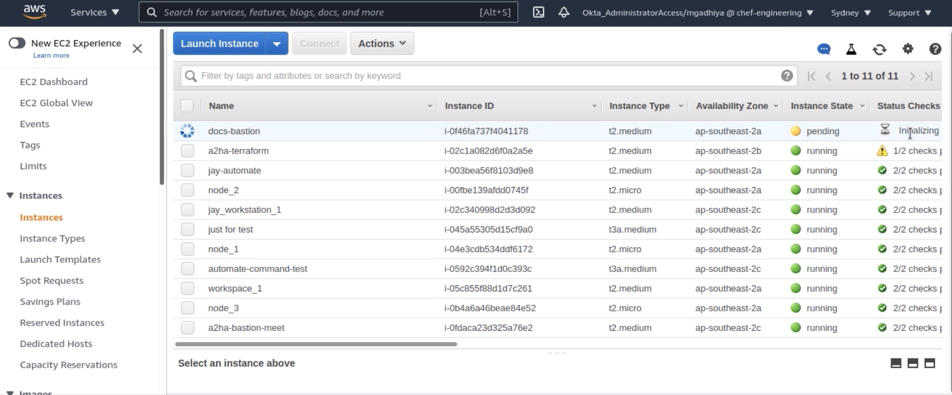
Task: Toggle the New EC2 Experience switch
Action: (17, 43)
